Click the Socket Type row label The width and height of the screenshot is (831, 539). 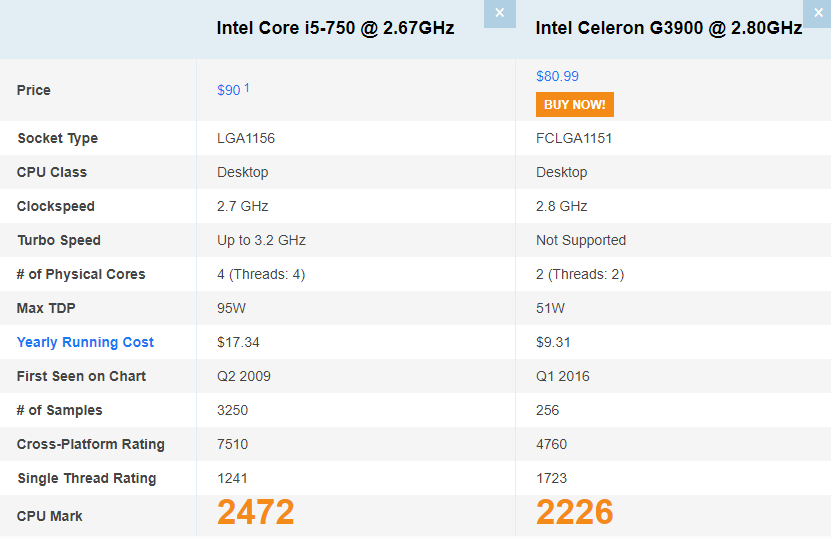58,138
